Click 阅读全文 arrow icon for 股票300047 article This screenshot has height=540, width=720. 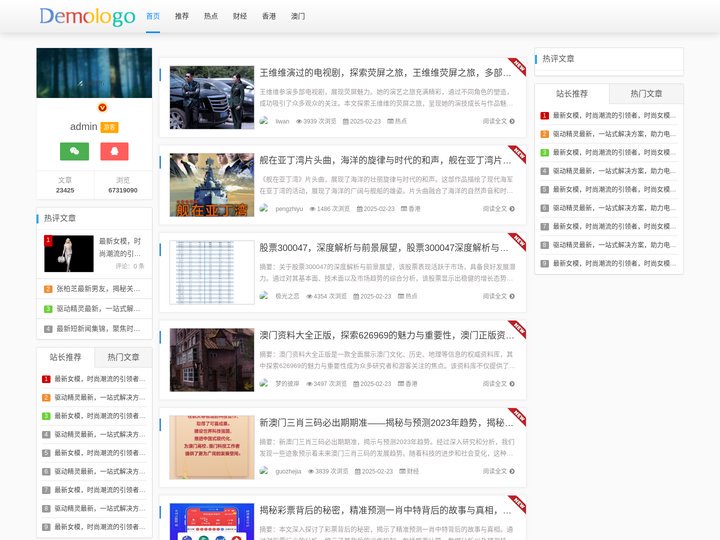tap(512, 297)
